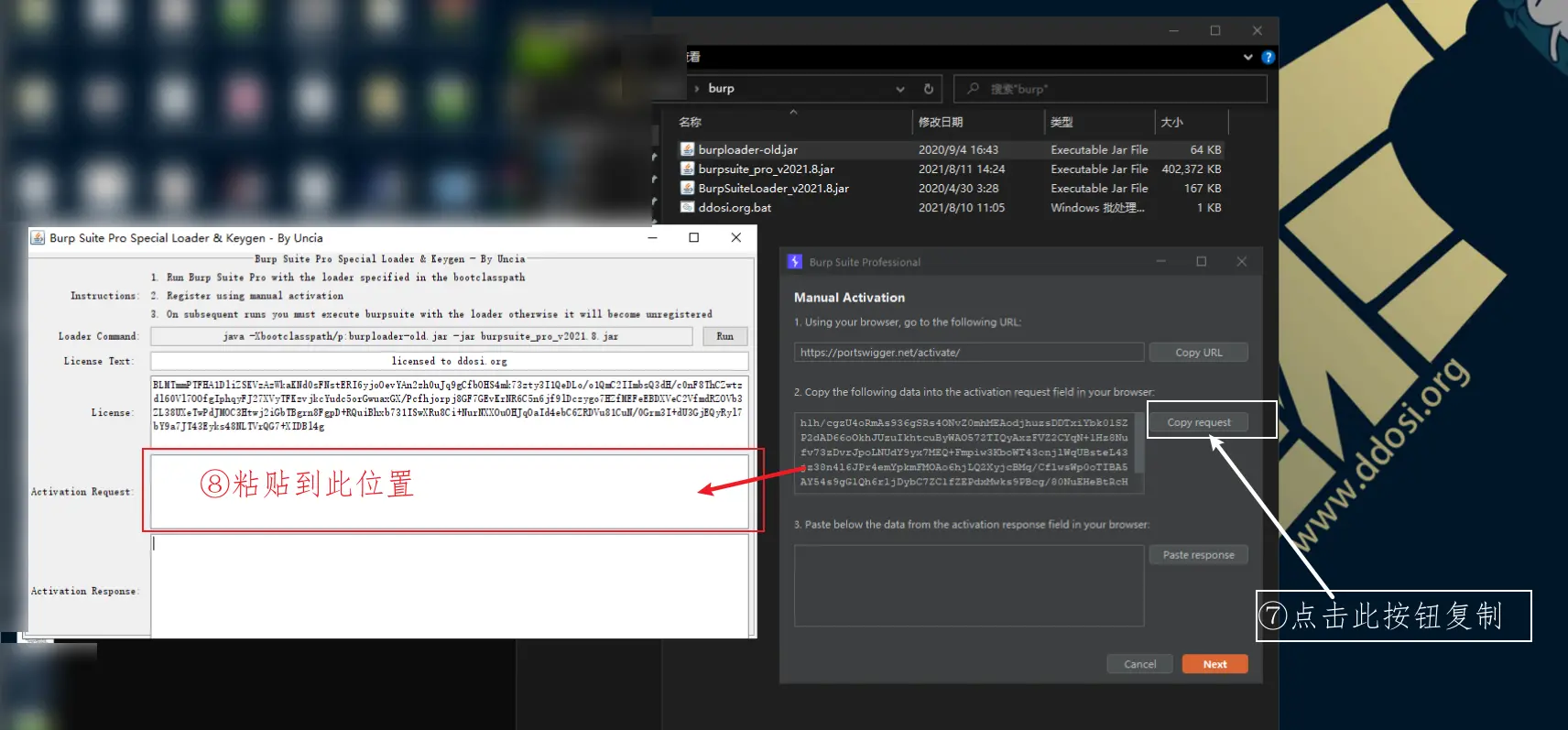The image size is (1568, 730).
Task: Click the Loader Command text field
Action: [421, 336]
